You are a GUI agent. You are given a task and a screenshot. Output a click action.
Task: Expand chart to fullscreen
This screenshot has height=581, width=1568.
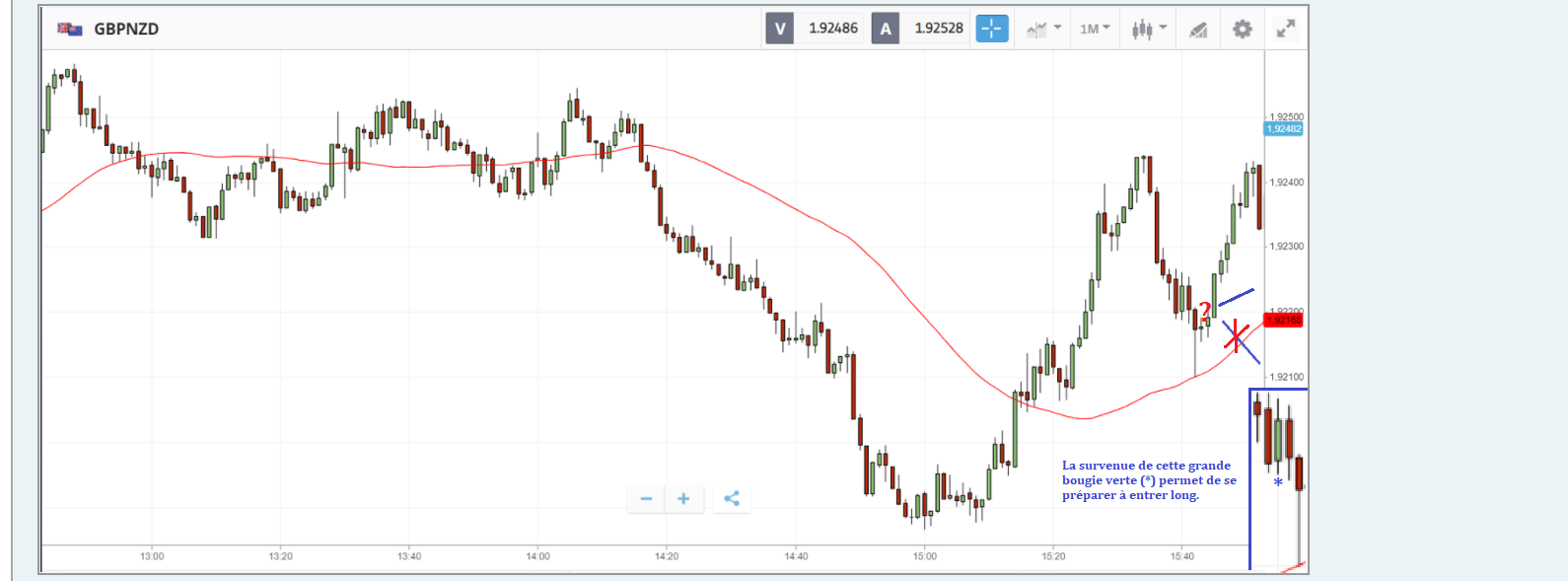(1286, 29)
